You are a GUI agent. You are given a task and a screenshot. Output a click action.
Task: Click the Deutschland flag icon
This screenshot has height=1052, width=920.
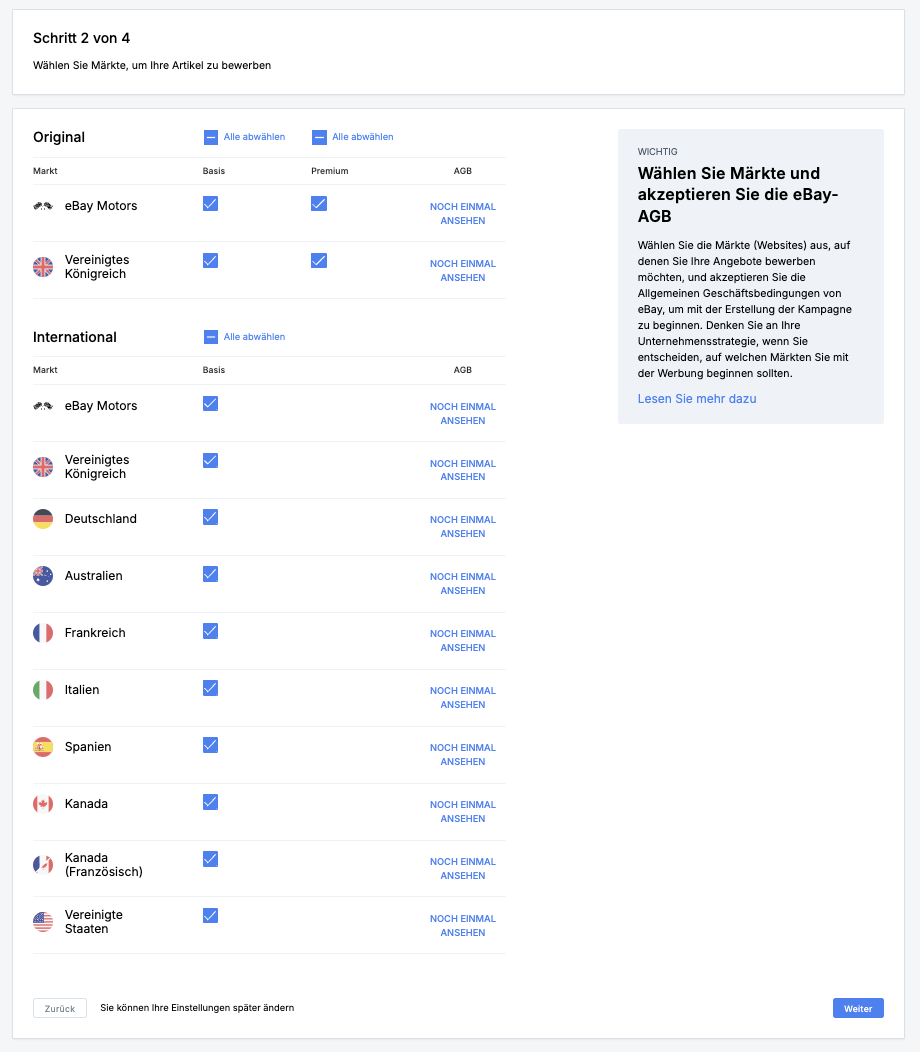tap(43, 519)
